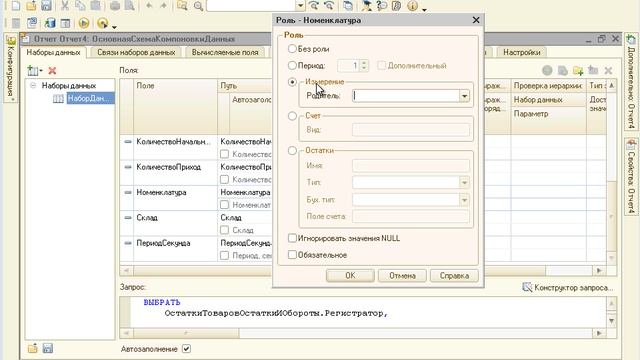
Task: Click the yellow Add folder icon above fields table
Action: pyautogui.click(x=578, y=71)
